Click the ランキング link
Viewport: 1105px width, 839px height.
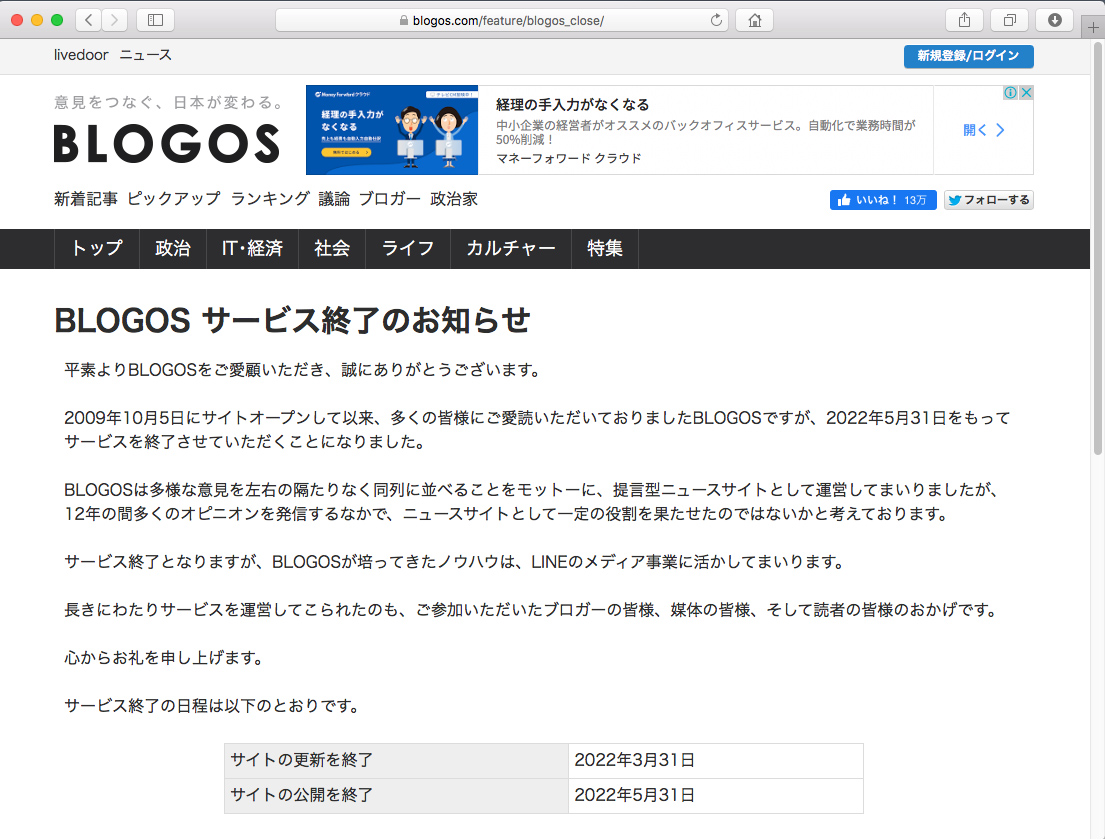pos(270,199)
